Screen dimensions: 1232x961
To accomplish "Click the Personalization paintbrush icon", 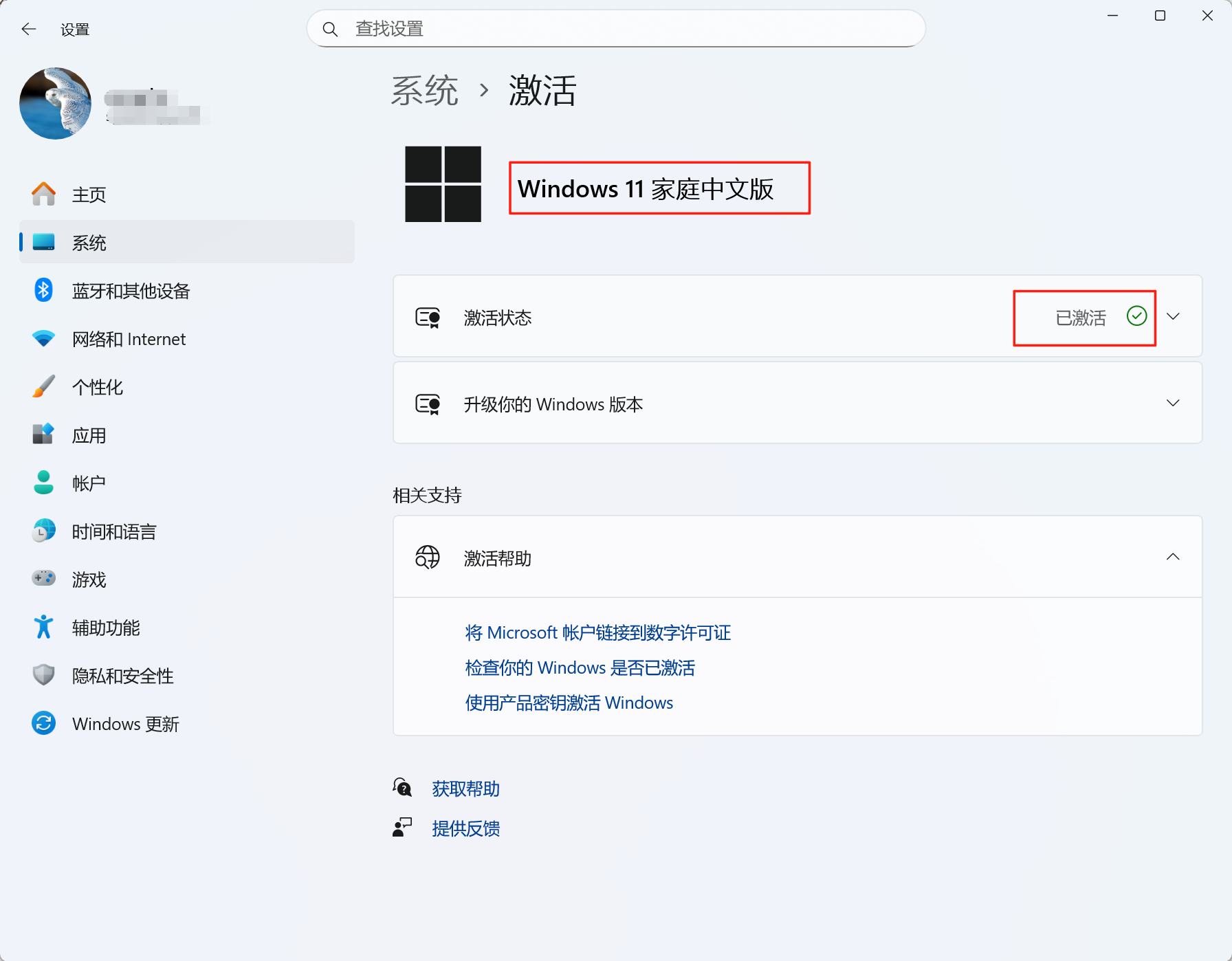I will click(44, 386).
